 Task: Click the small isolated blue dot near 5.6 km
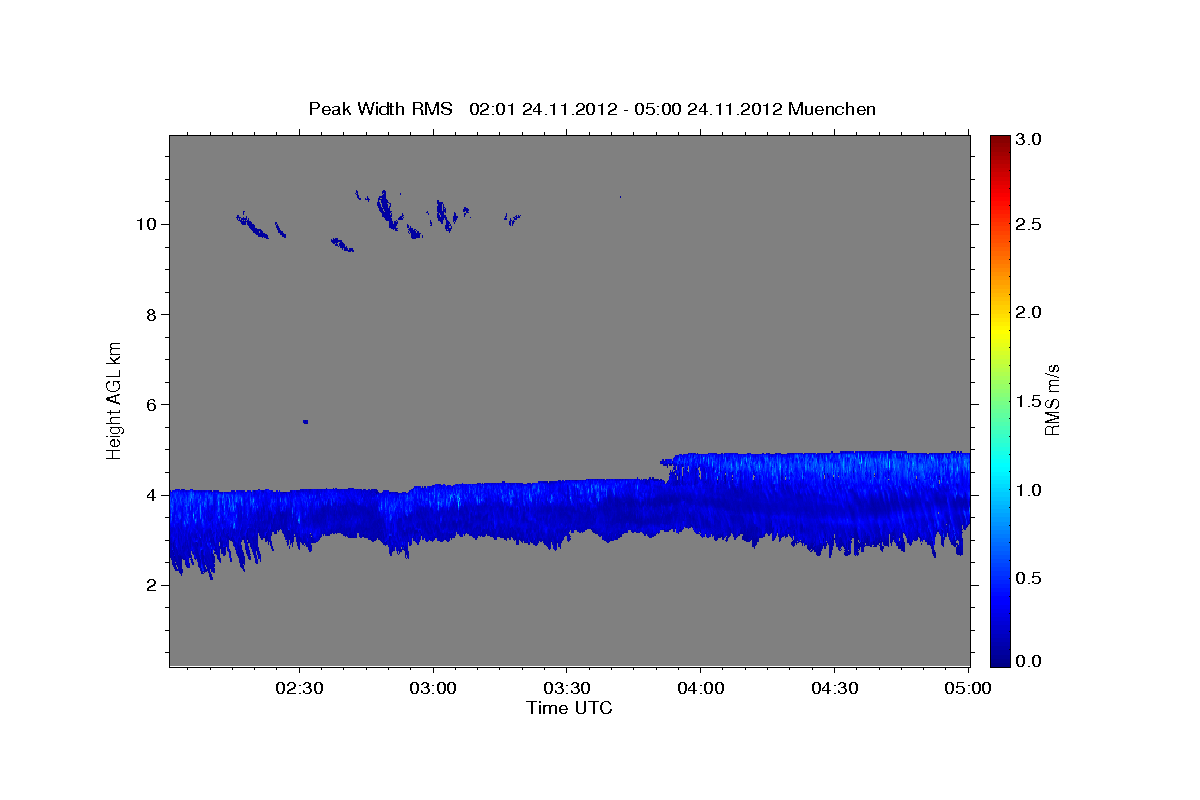tap(305, 421)
